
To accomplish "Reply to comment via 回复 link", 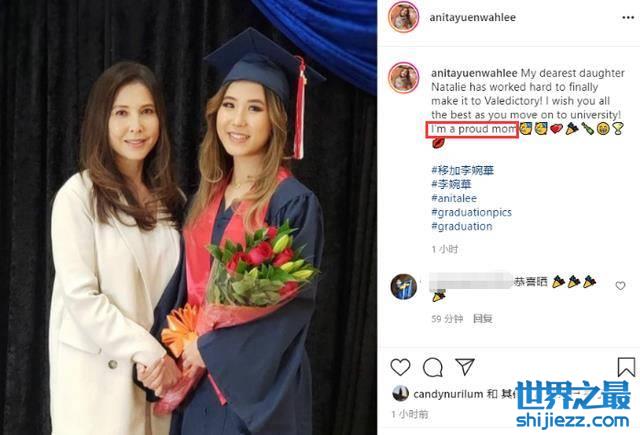I will [x=482, y=319].
